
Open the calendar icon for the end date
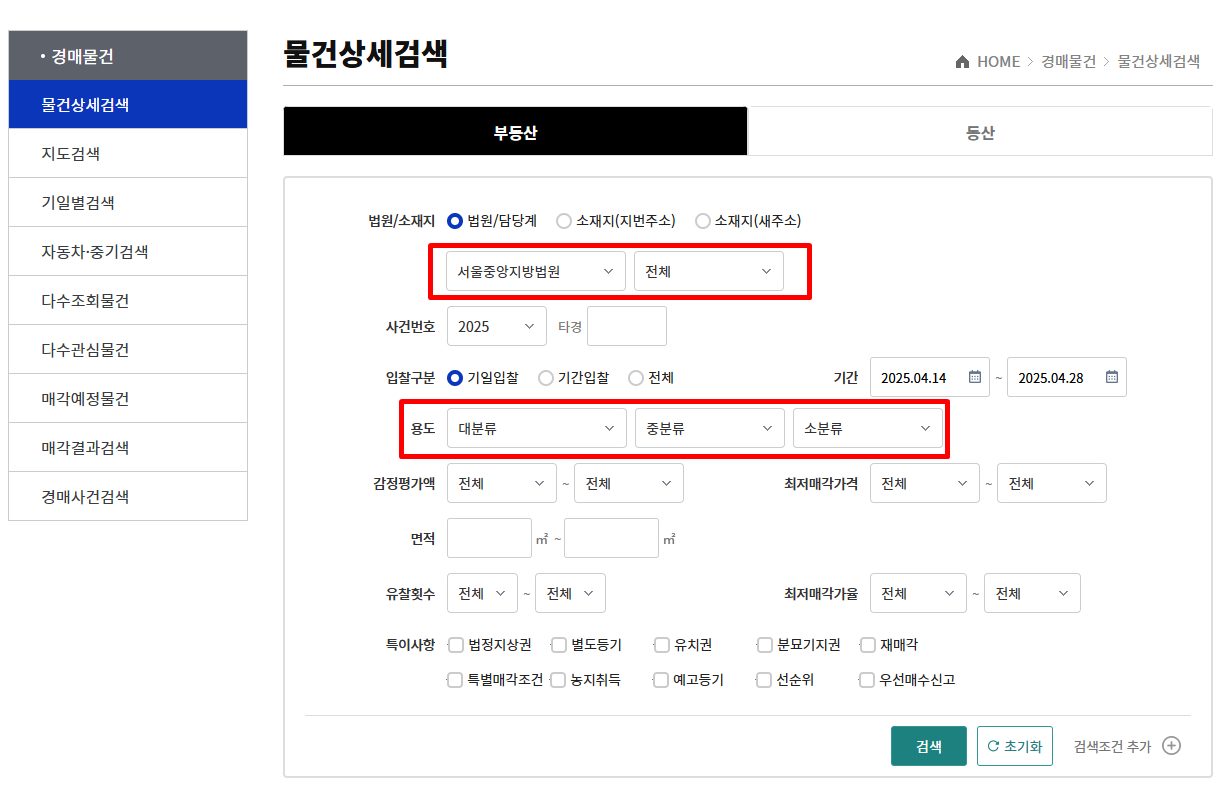(x=1111, y=377)
